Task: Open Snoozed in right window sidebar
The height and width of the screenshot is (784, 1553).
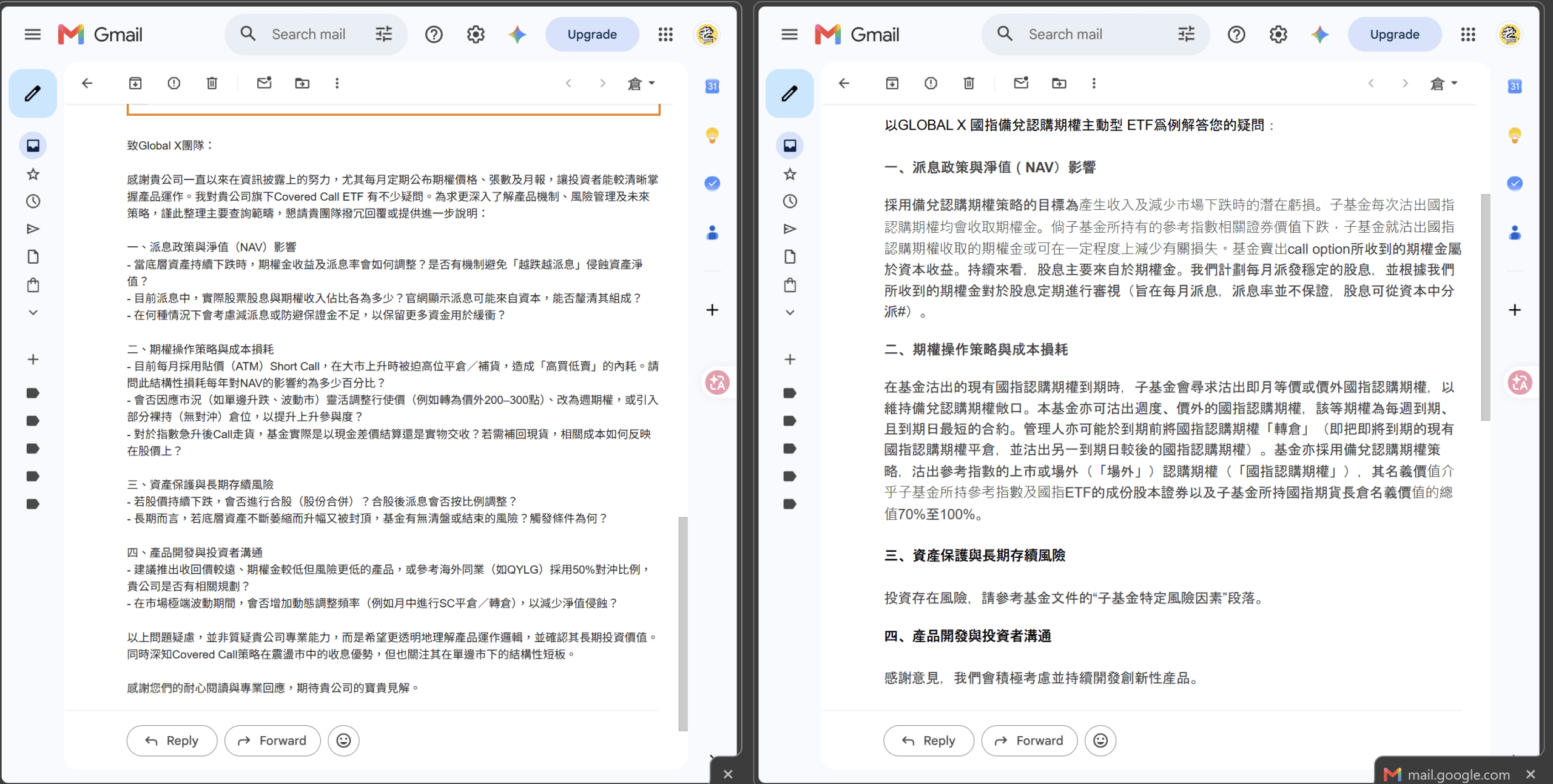Action: [789, 201]
